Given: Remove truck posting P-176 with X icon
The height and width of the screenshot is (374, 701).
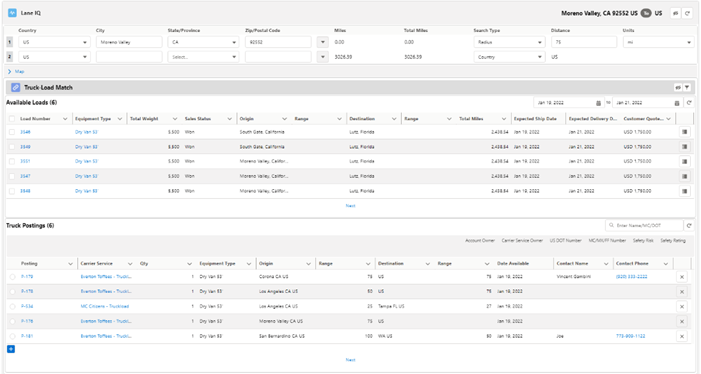Looking at the screenshot, I should 682,321.
